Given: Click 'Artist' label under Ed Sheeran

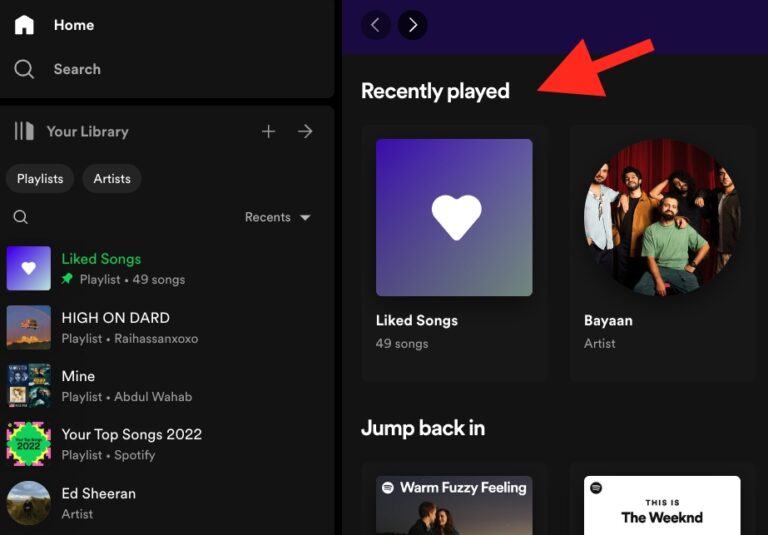Looking at the screenshot, I should [x=77, y=514].
